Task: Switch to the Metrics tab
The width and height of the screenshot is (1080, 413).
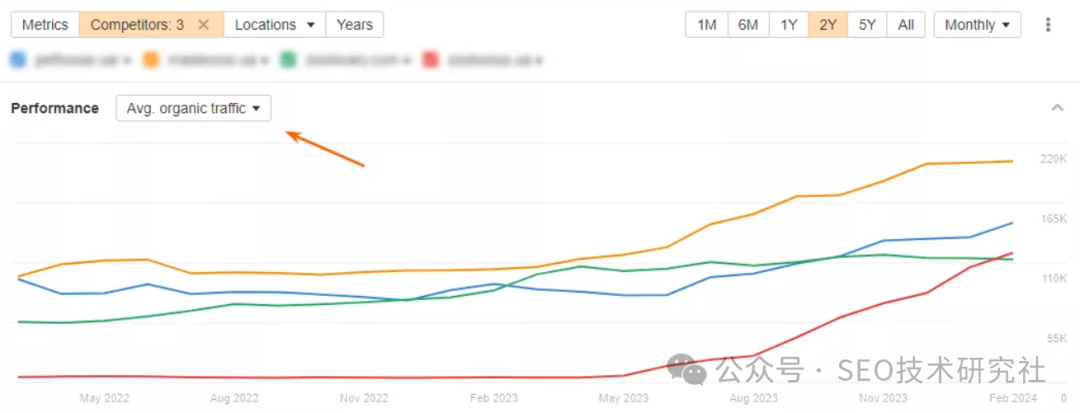Action: [45, 25]
